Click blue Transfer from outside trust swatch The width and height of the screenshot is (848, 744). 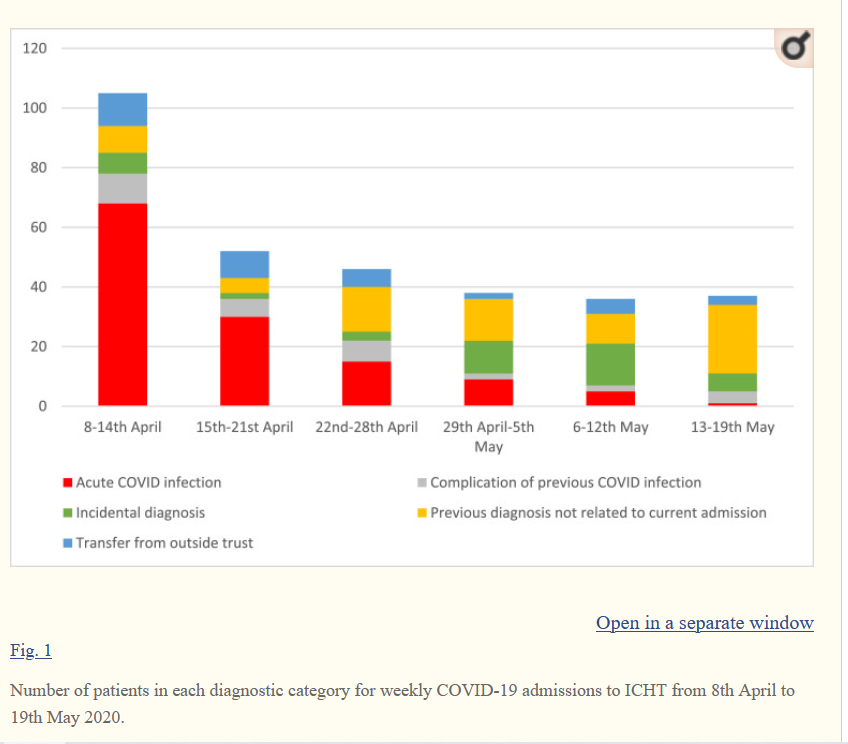68,543
